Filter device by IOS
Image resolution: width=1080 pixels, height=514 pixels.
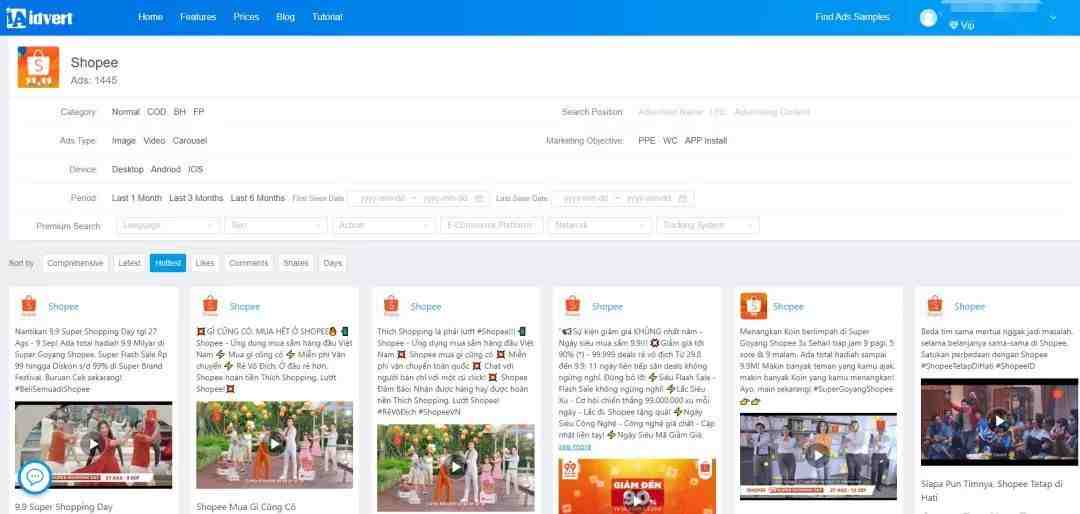(x=196, y=169)
